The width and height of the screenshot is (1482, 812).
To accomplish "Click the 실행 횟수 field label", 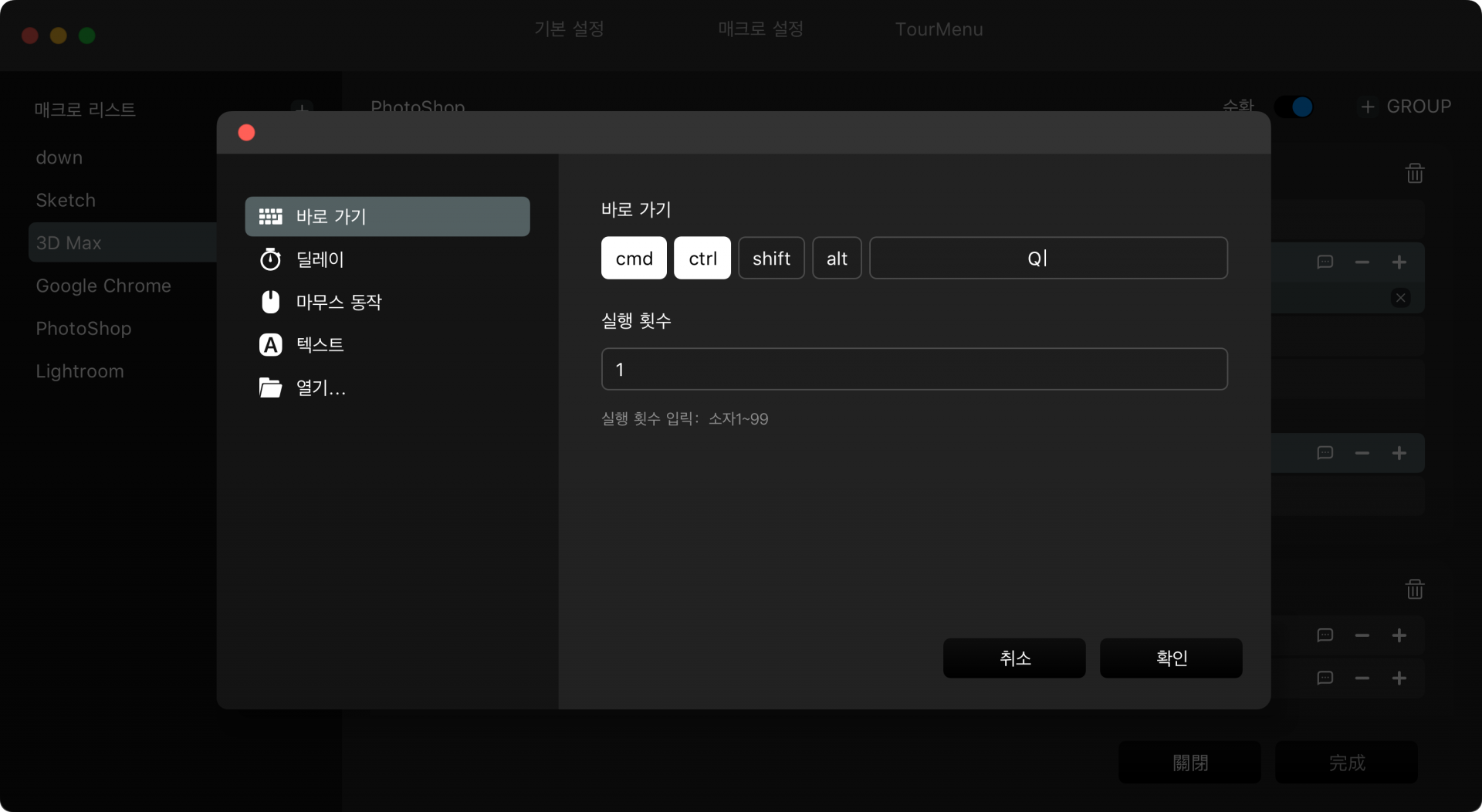I will pyautogui.click(x=636, y=320).
